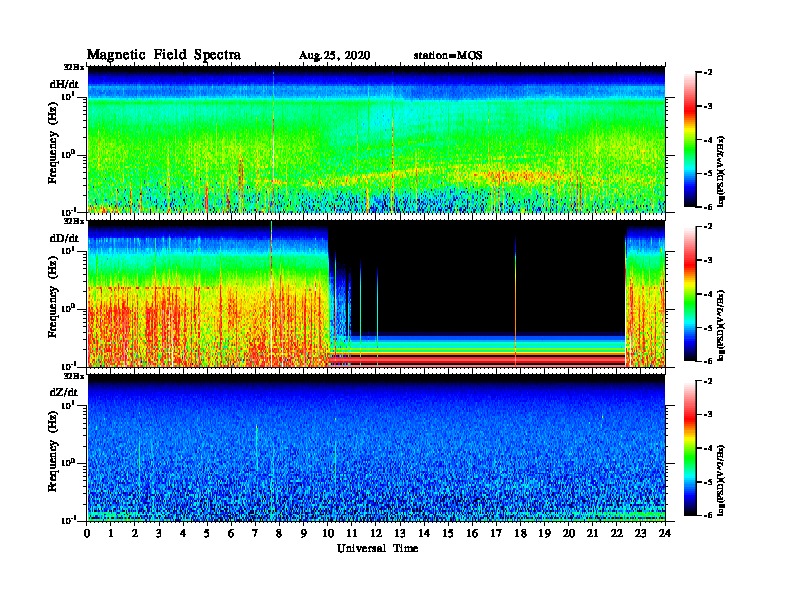The height and width of the screenshot is (612, 792).
Task: Click hour tick '4' on time axis
Action: pyautogui.click(x=183, y=534)
